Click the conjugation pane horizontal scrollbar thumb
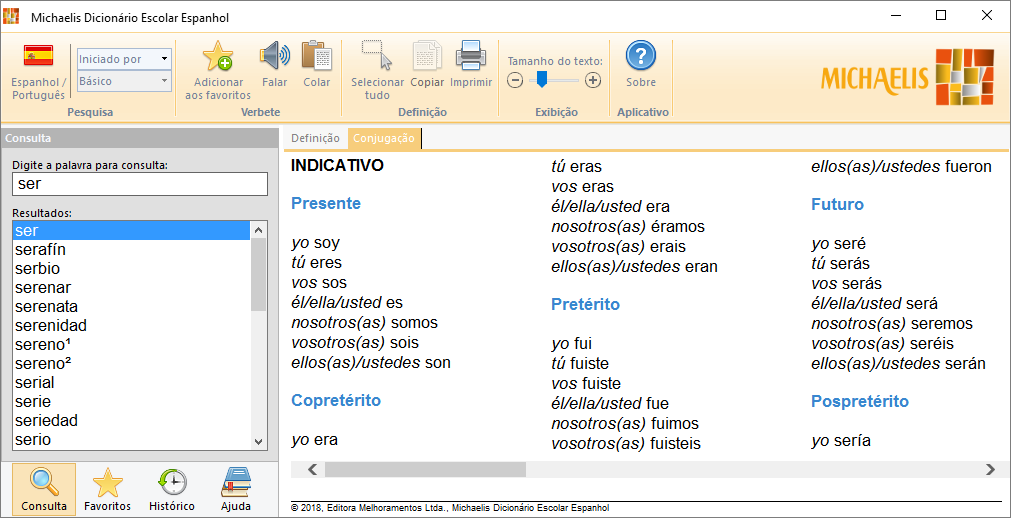This screenshot has width=1011, height=518. click(426, 470)
